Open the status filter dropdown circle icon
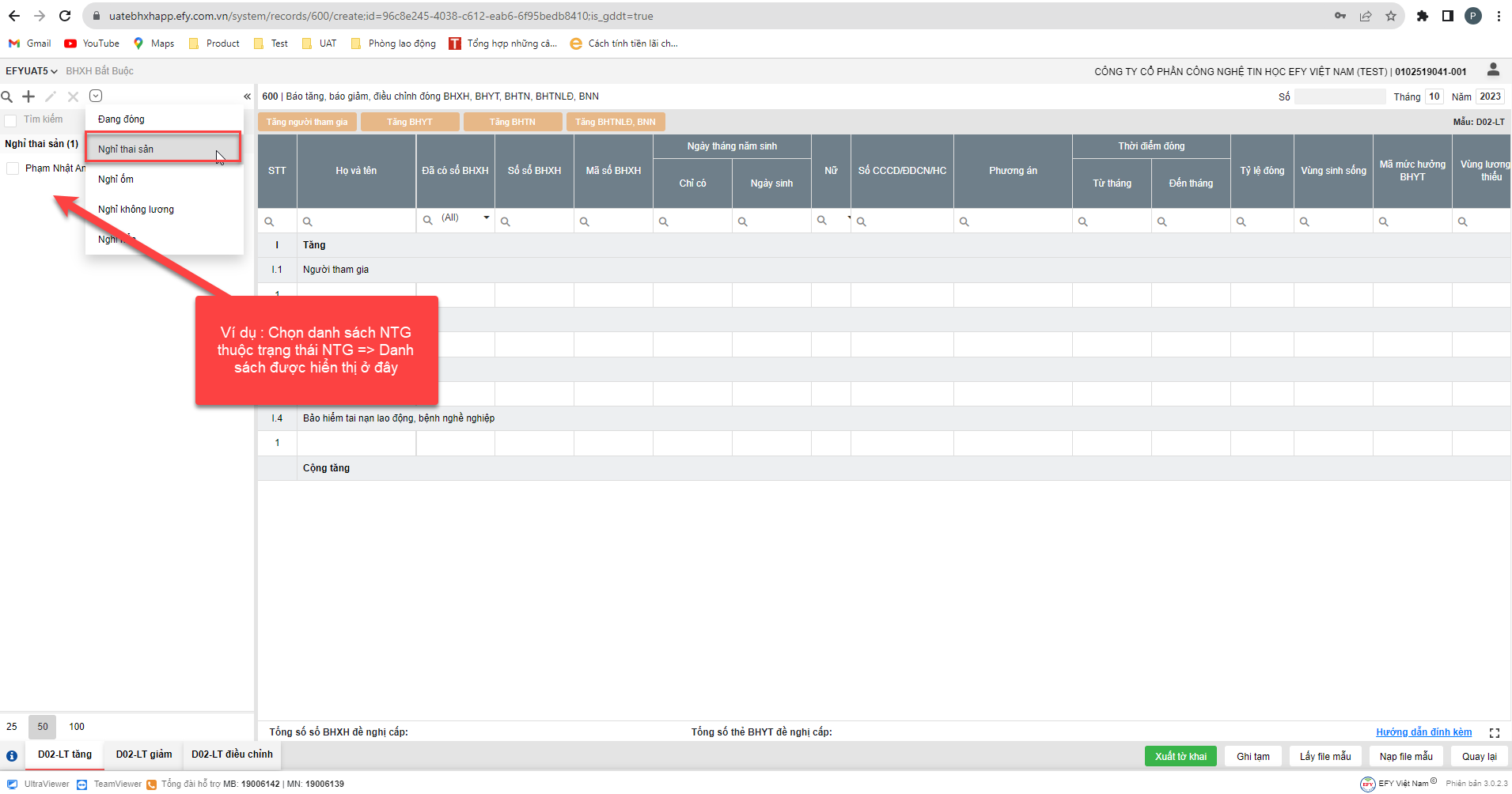Image resolution: width=1512 pixels, height=794 pixels. pyautogui.click(x=96, y=96)
